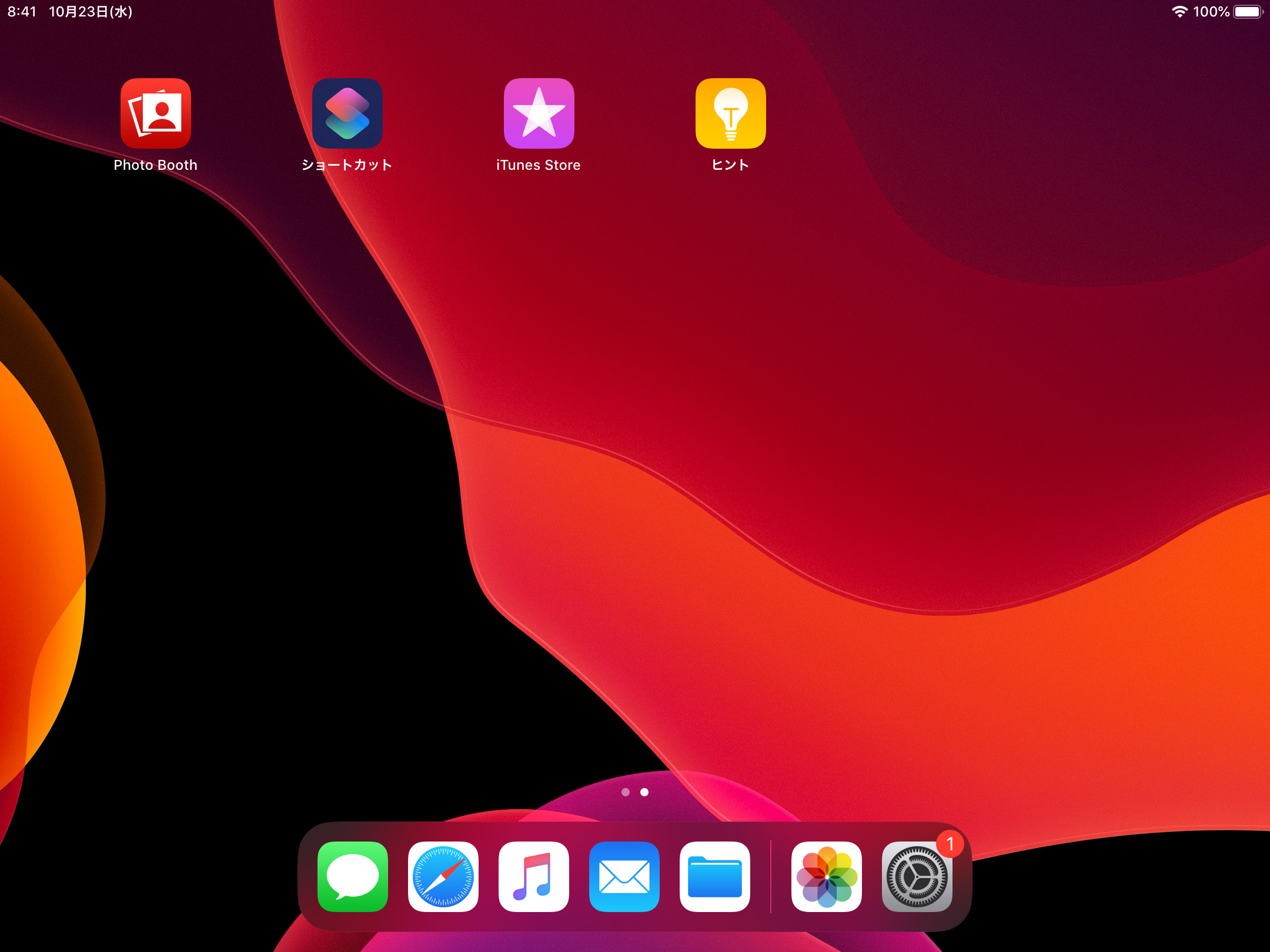Switch to first home screen page dot
Screen dimensions: 1270x952
(626, 792)
